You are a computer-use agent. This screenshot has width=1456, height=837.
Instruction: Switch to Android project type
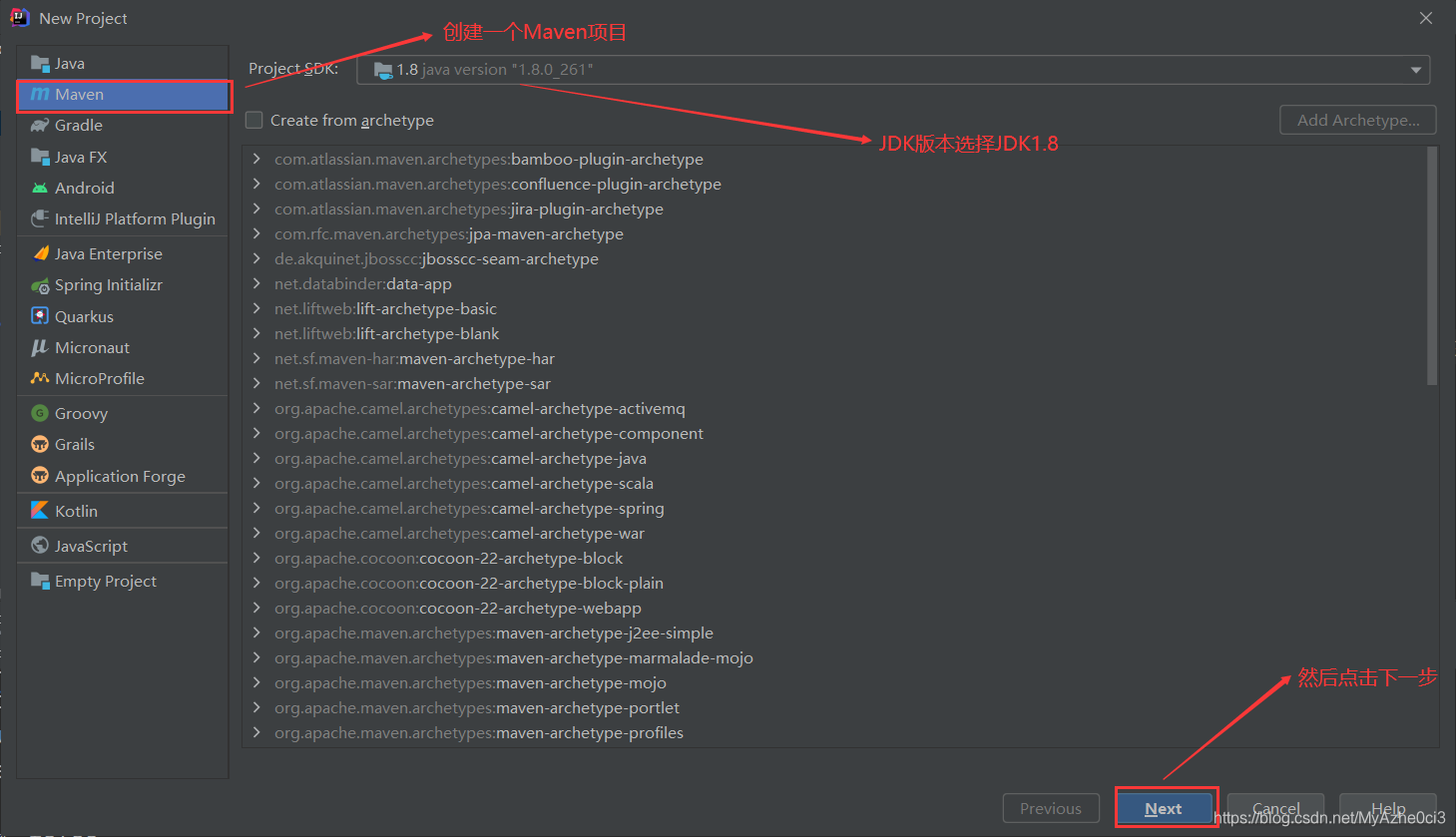pyautogui.click(x=123, y=188)
